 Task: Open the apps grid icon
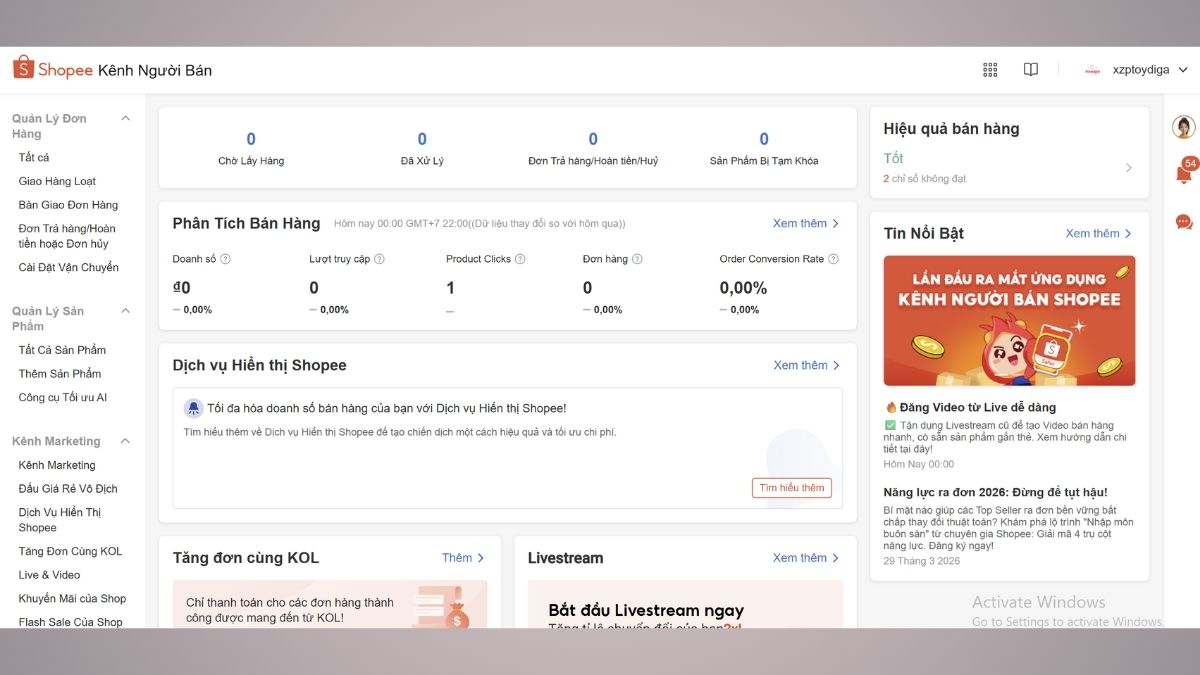tap(990, 70)
